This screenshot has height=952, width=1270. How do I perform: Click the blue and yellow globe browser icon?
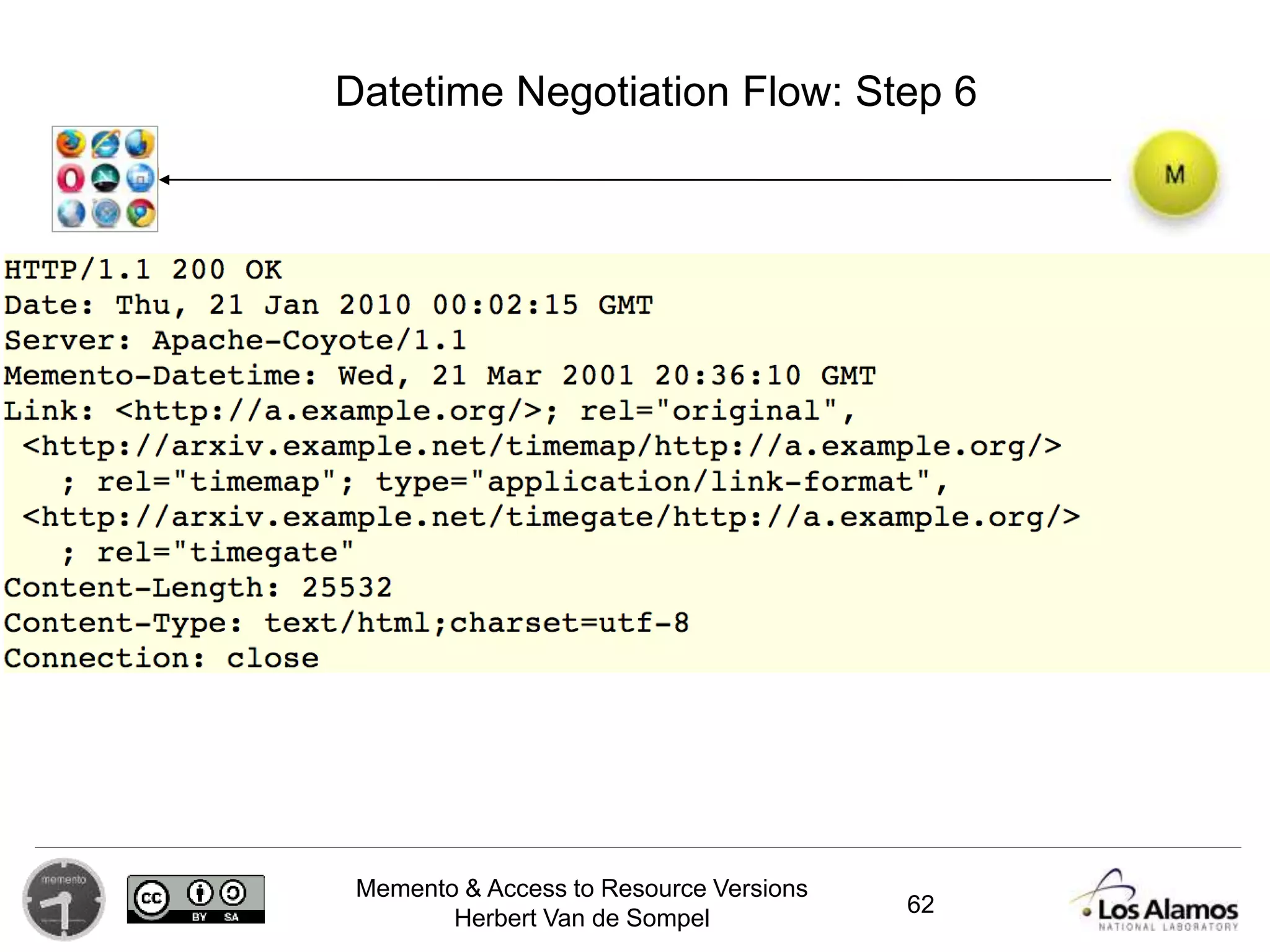click(x=140, y=144)
